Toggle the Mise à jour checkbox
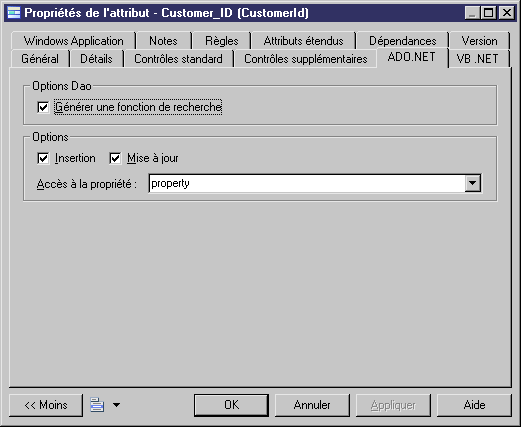 tap(115, 158)
